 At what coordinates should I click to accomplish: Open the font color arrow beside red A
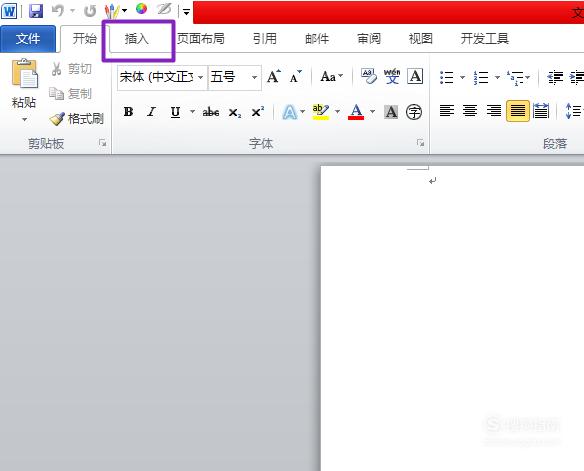coord(372,111)
